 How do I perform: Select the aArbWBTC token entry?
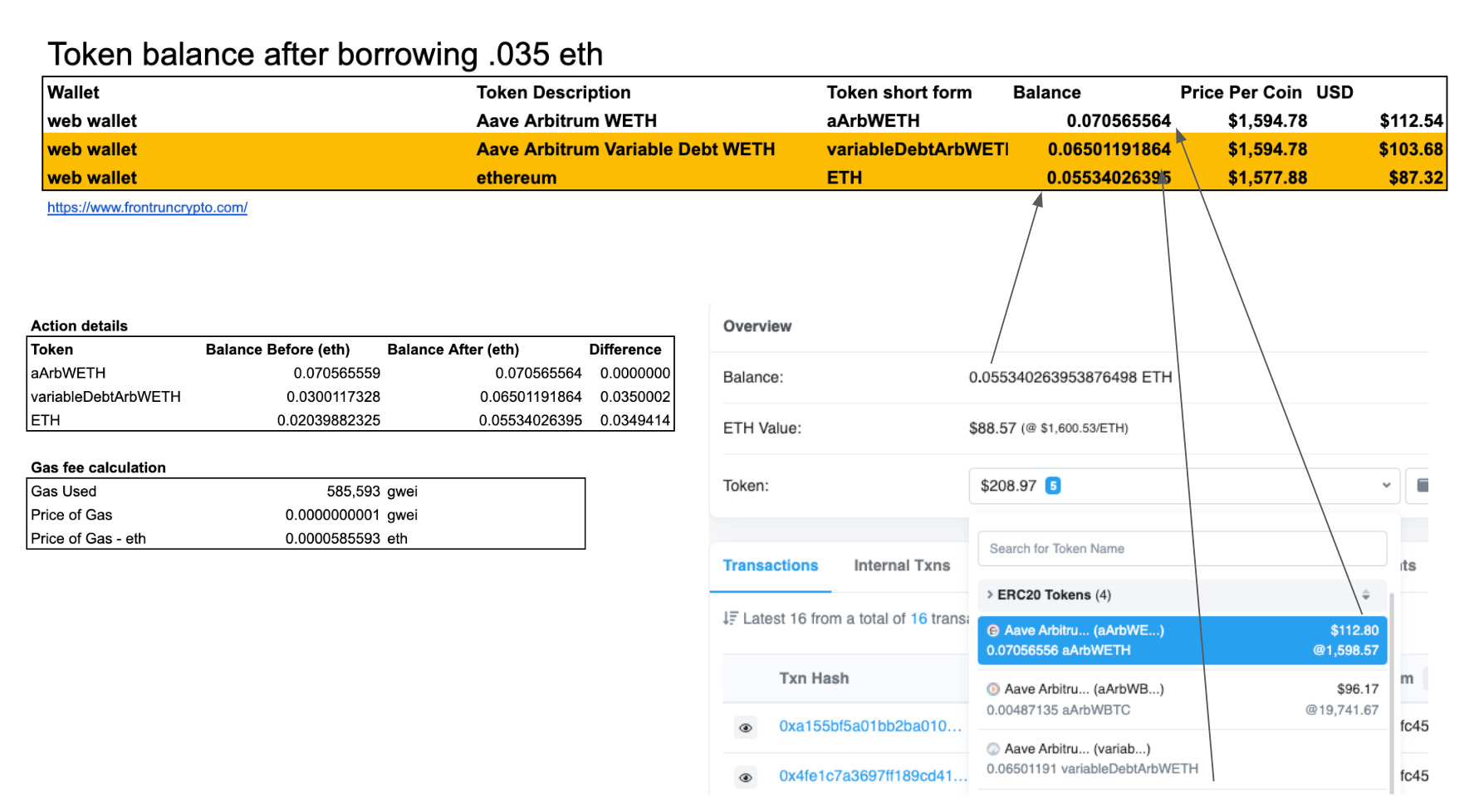tap(1182, 699)
